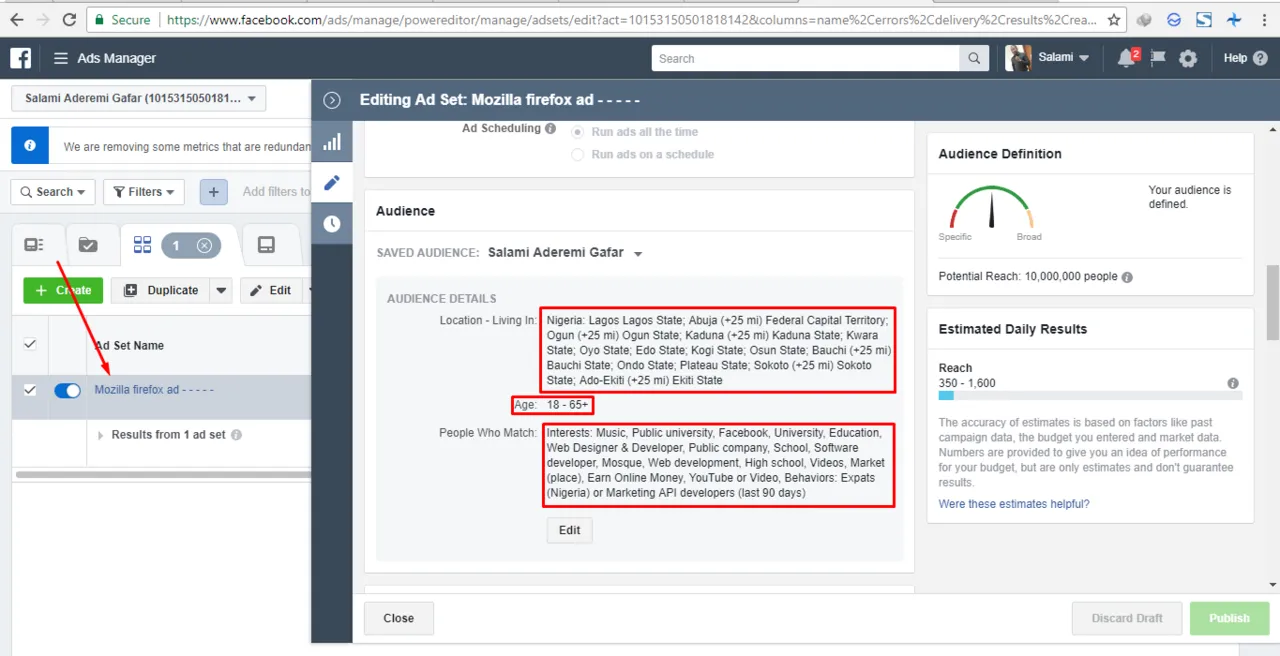This screenshot has height=656, width=1280.
Task: Switch to the account overview tab
Action: point(34,245)
